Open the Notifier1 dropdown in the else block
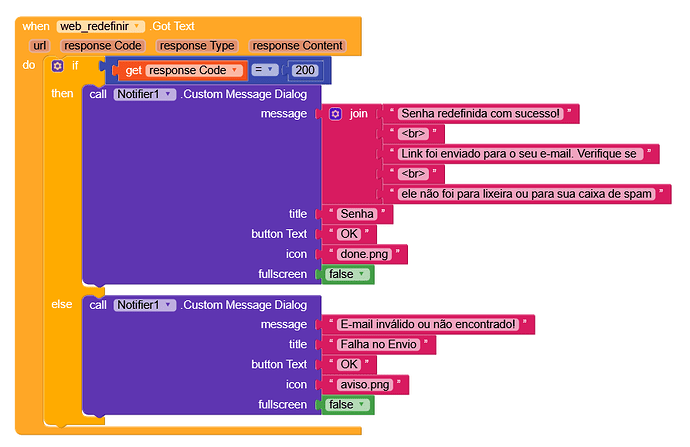This screenshot has height=447, width=690. click(144, 305)
